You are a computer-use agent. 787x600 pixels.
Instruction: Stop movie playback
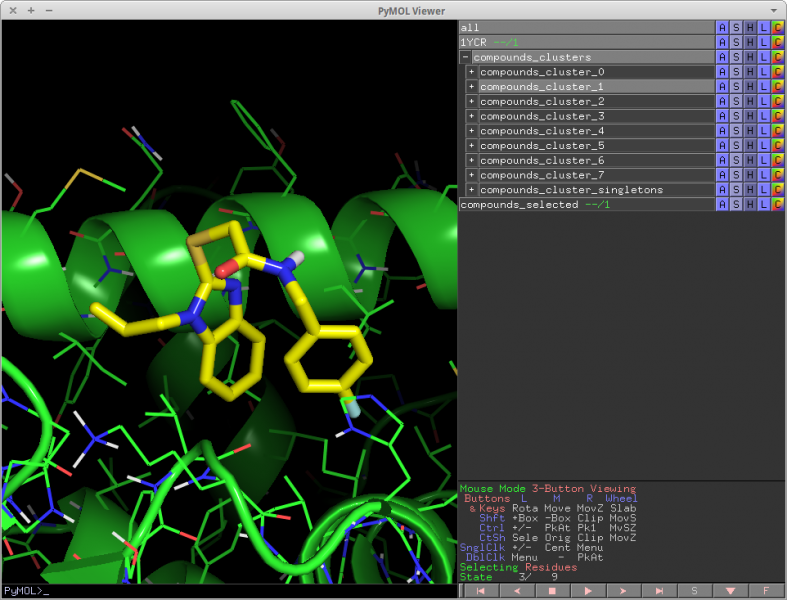[x=551, y=591]
